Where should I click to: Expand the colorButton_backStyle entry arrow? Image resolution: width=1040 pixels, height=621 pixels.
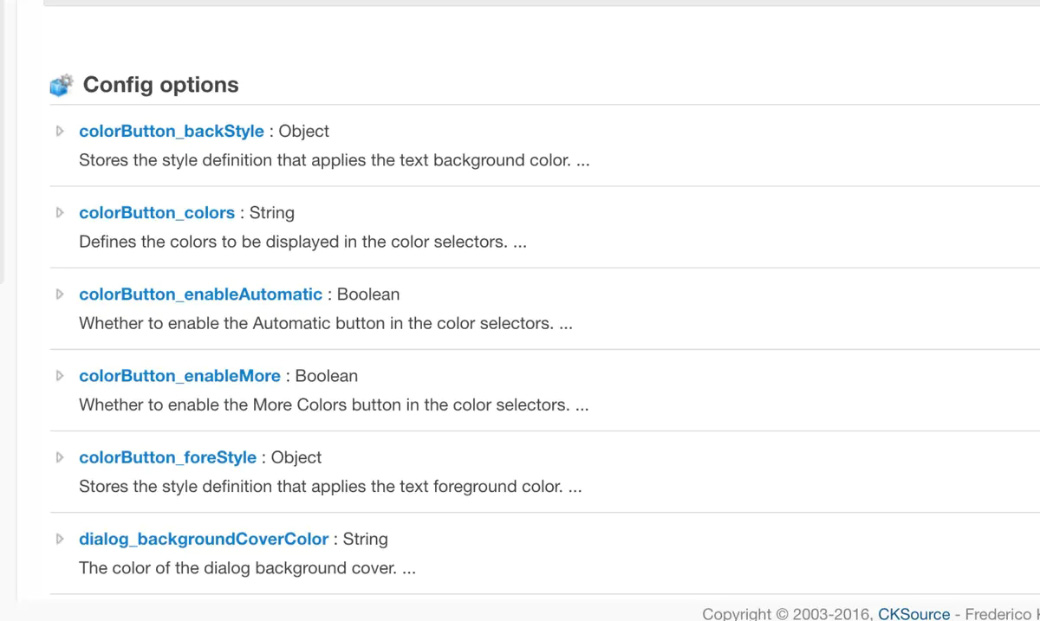[60, 131]
